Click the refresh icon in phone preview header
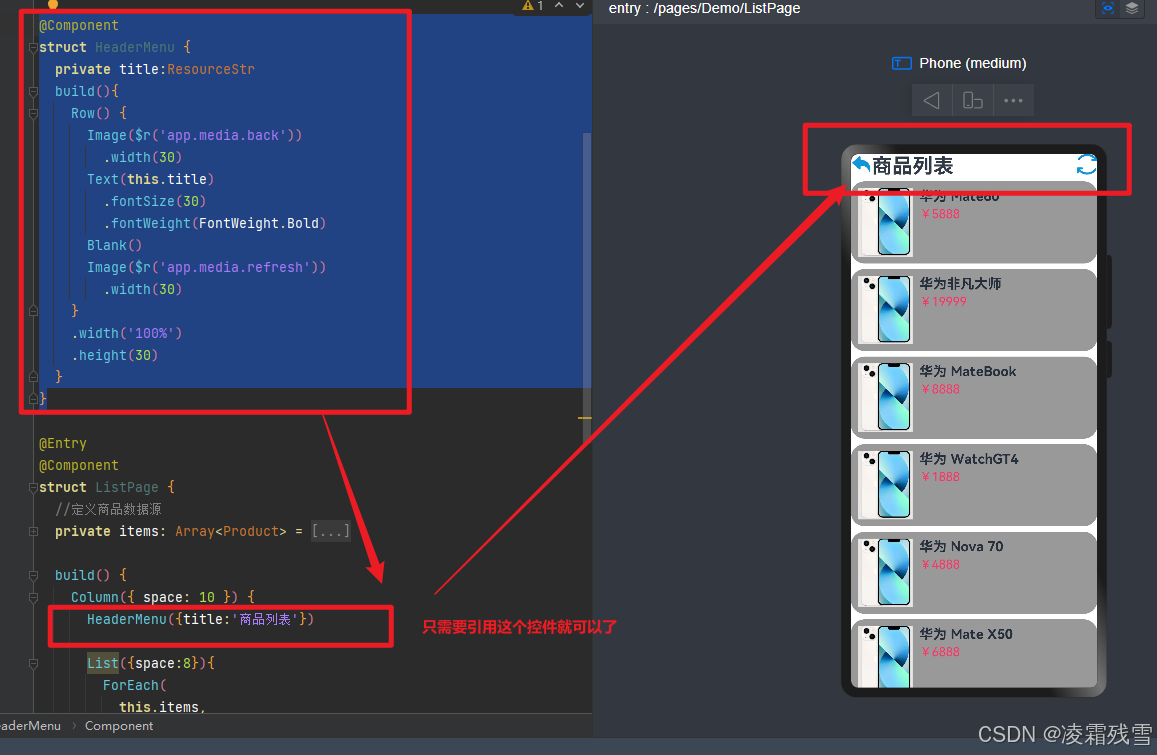This screenshot has height=755, width=1157. point(1086,165)
